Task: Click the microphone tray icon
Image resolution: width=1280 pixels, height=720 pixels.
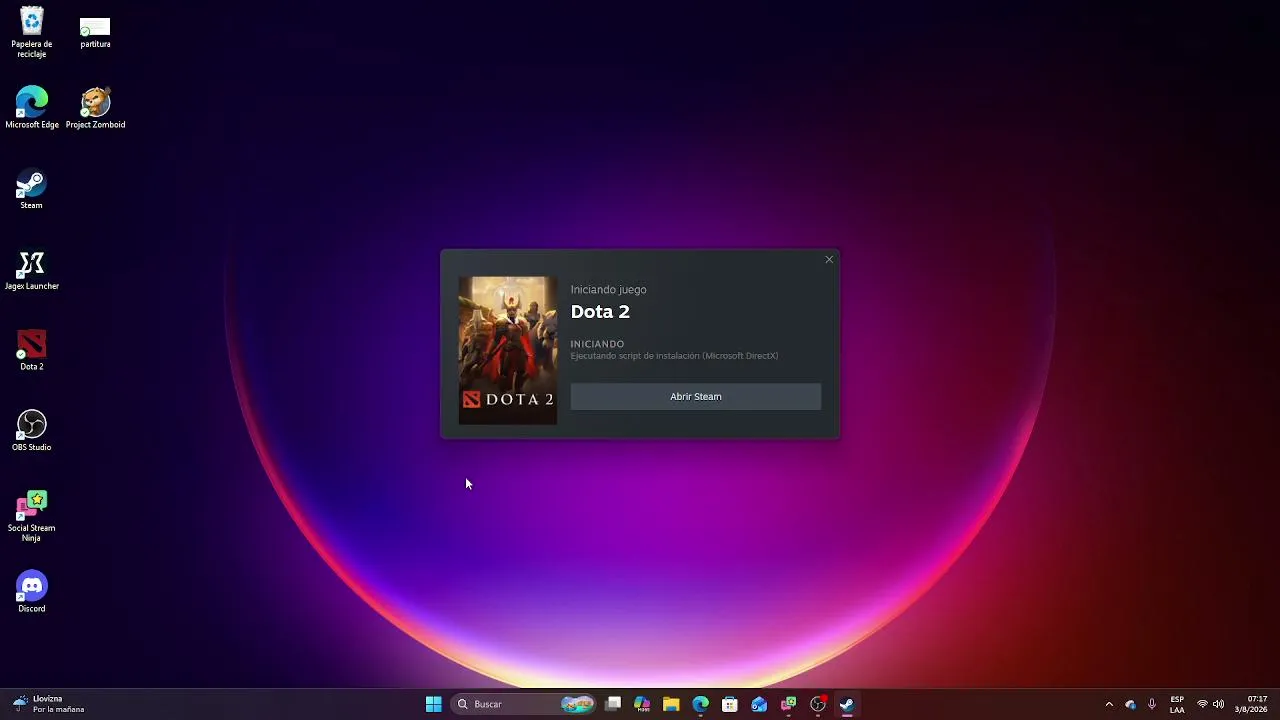Action: 1152,704
